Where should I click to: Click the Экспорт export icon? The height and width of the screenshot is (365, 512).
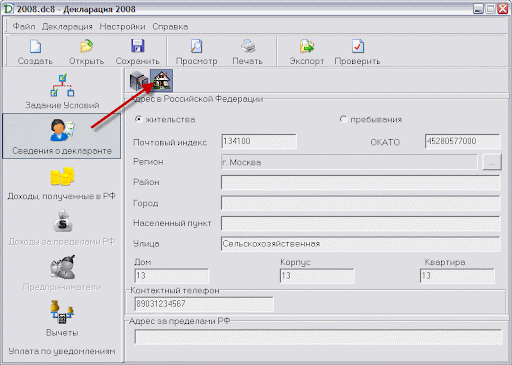pyautogui.click(x=307, y=46)
